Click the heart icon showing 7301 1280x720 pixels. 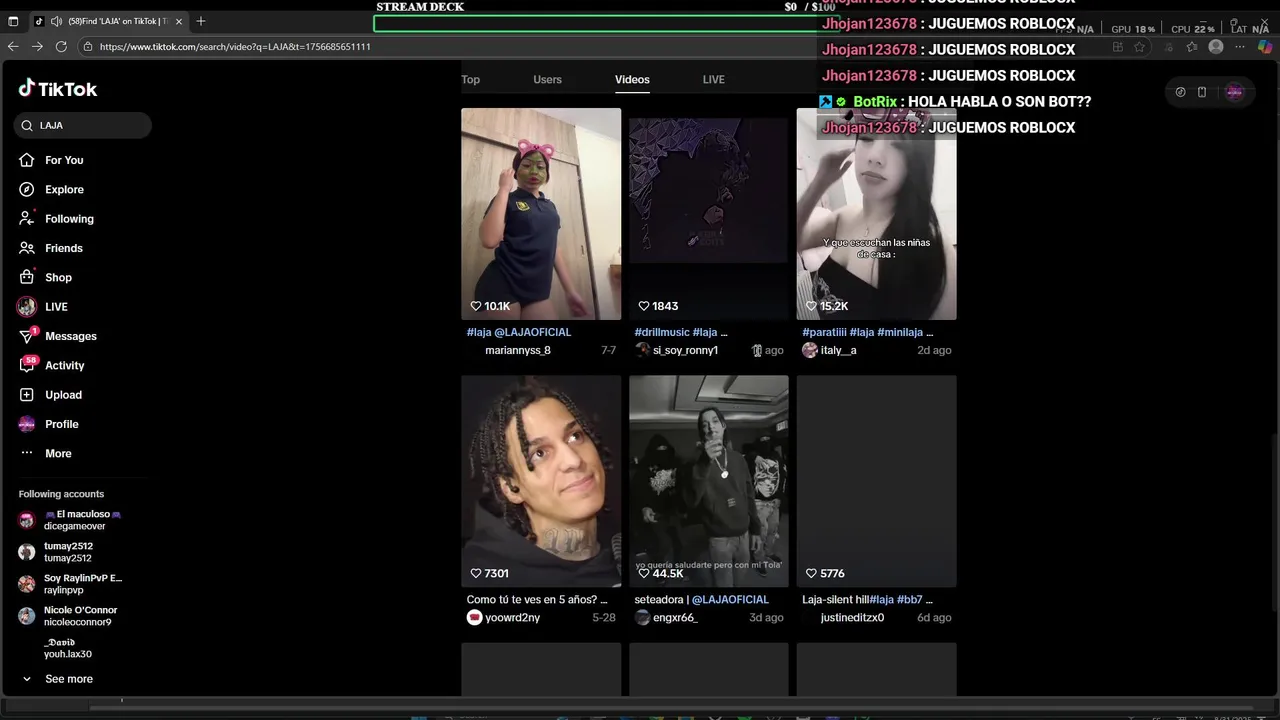pyautogui.click(x=476, y=573)
